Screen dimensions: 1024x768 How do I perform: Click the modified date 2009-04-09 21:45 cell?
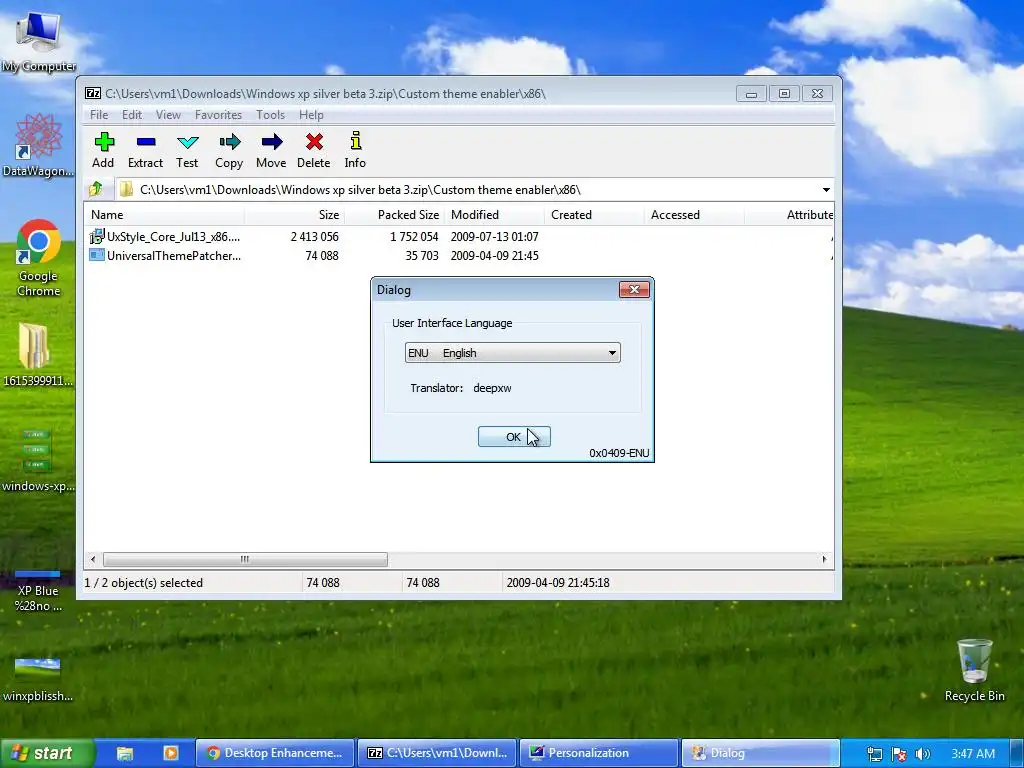click(x=494, y=255)
